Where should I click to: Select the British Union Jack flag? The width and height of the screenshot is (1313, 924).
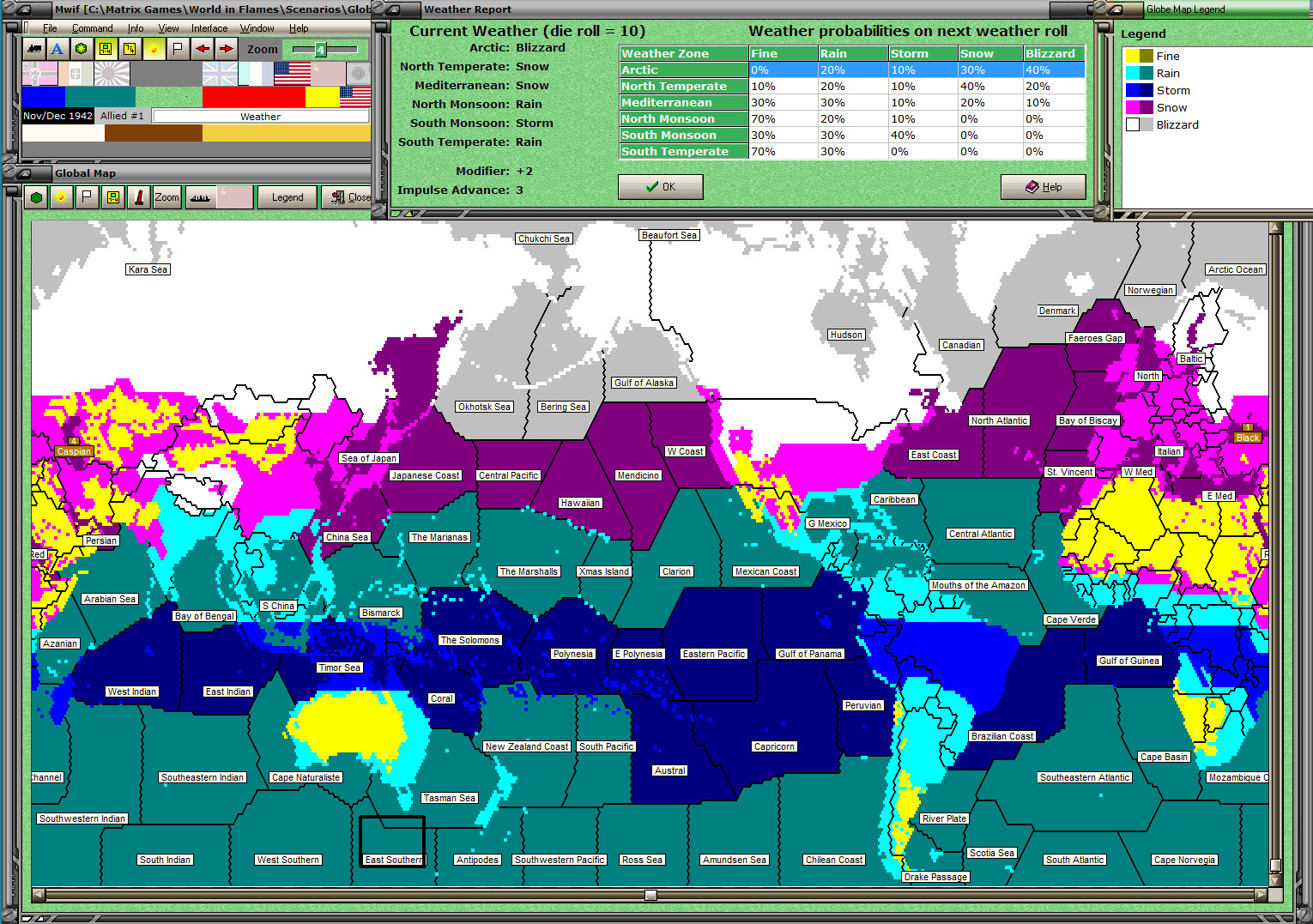(x=220, y=74)
